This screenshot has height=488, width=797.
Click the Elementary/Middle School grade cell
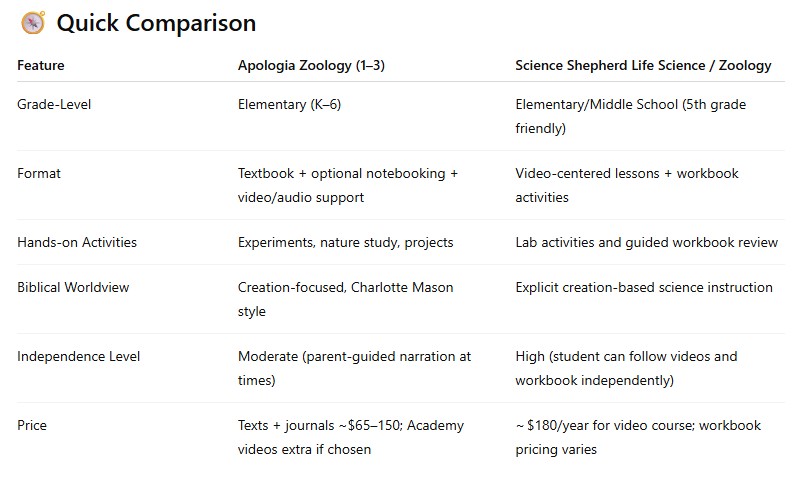click(x=630, y=116)
